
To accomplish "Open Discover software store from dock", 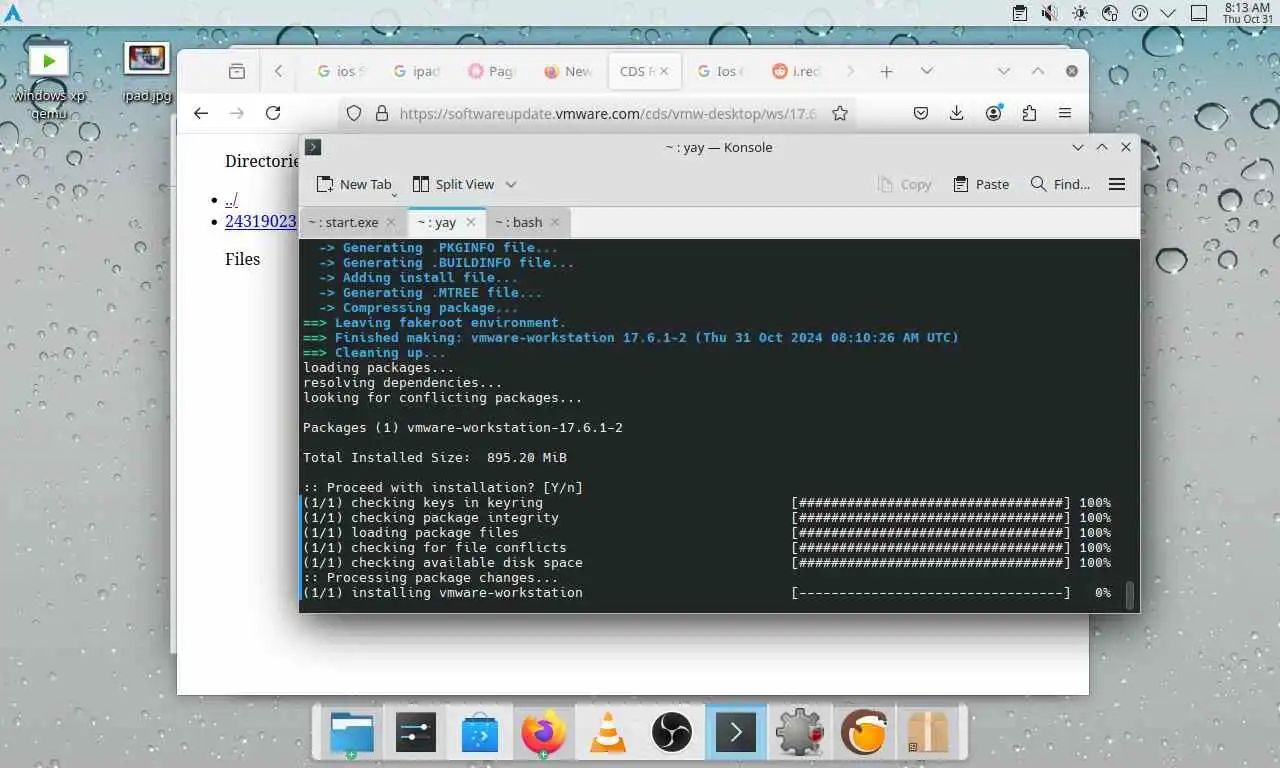I will point(480,733).
